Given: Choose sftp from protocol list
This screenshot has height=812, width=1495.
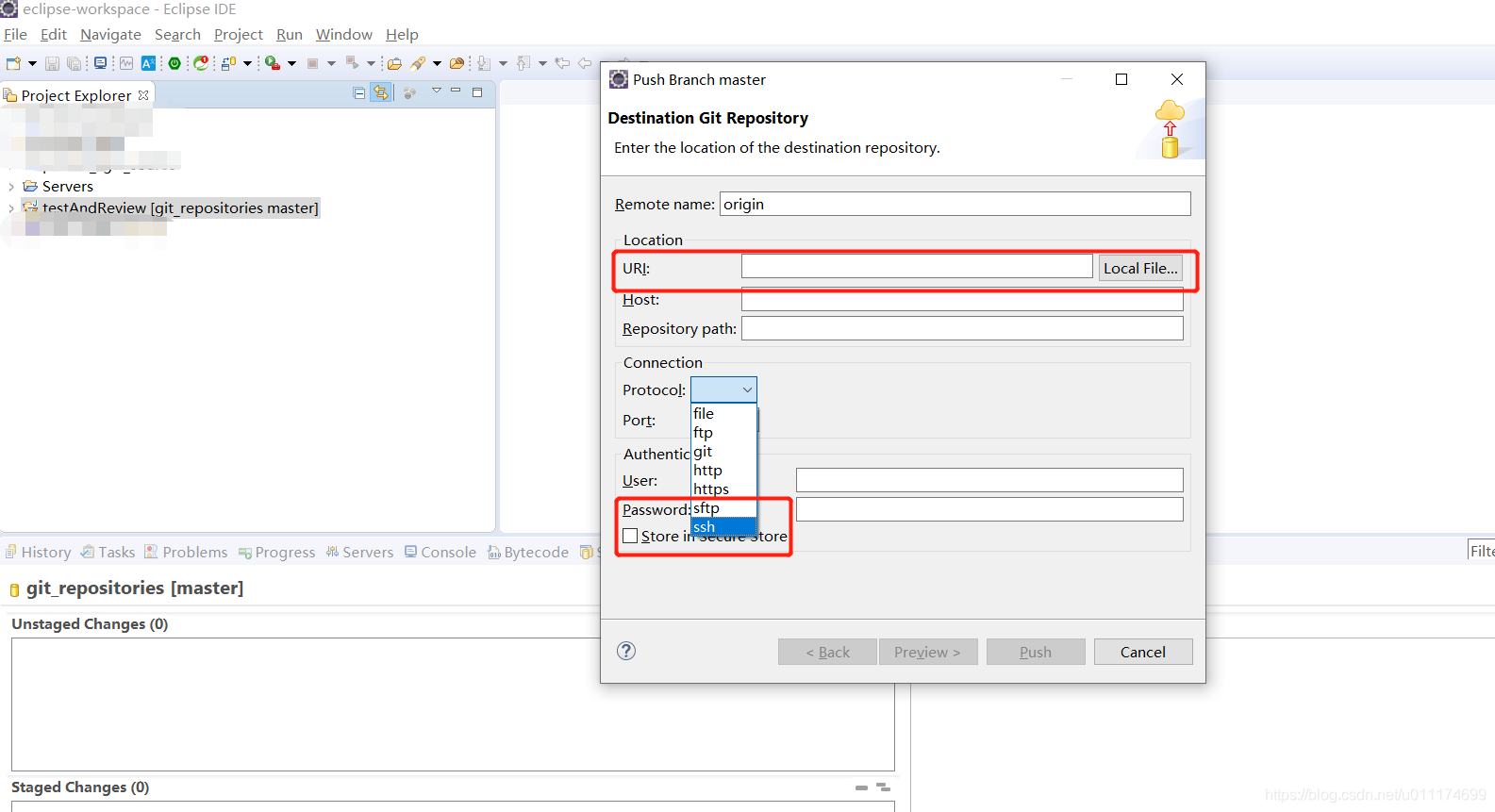Looking at the screenshot, I should [x=723, y=507].
